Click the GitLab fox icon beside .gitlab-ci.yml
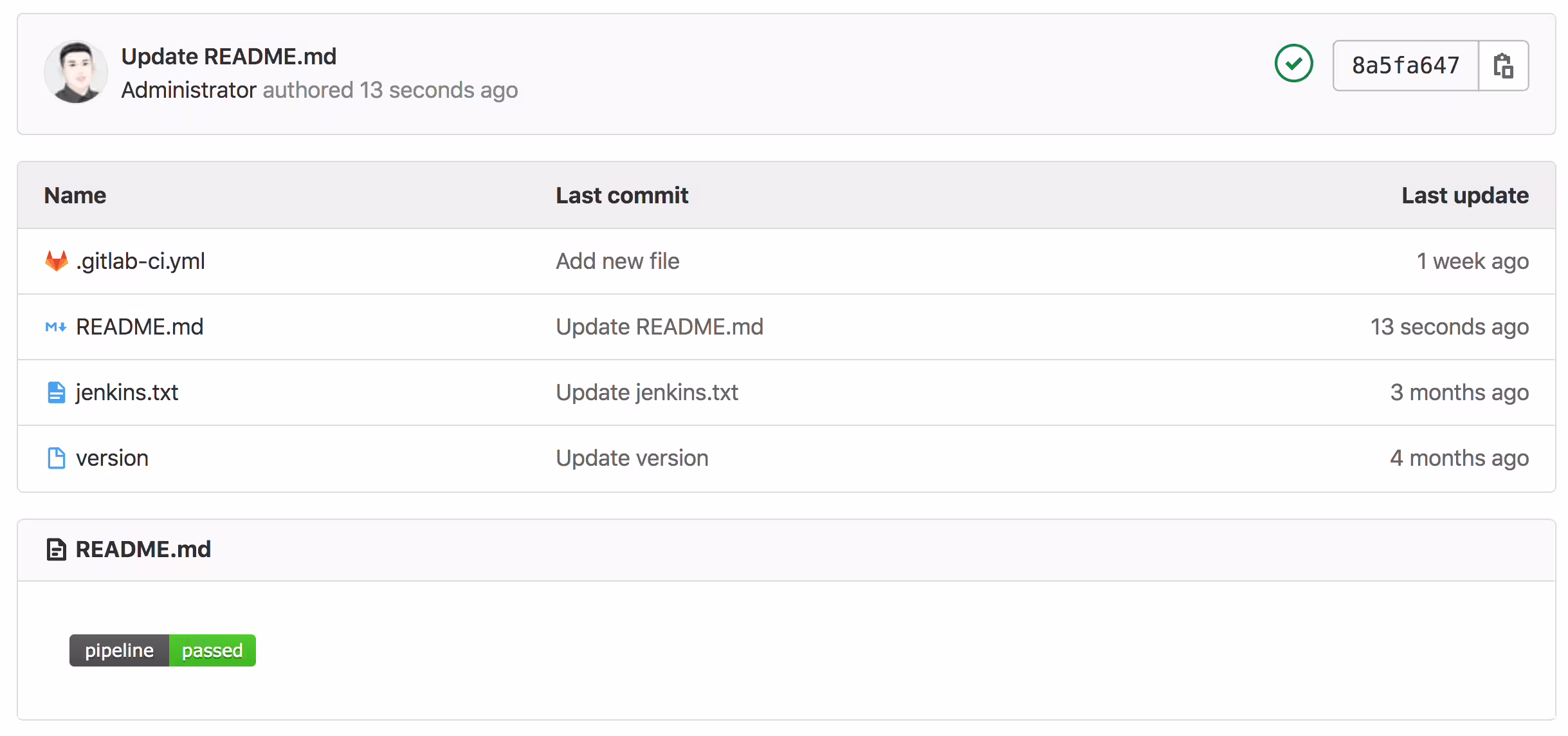This screenshot has height=736, width=1568. point(57,261)
